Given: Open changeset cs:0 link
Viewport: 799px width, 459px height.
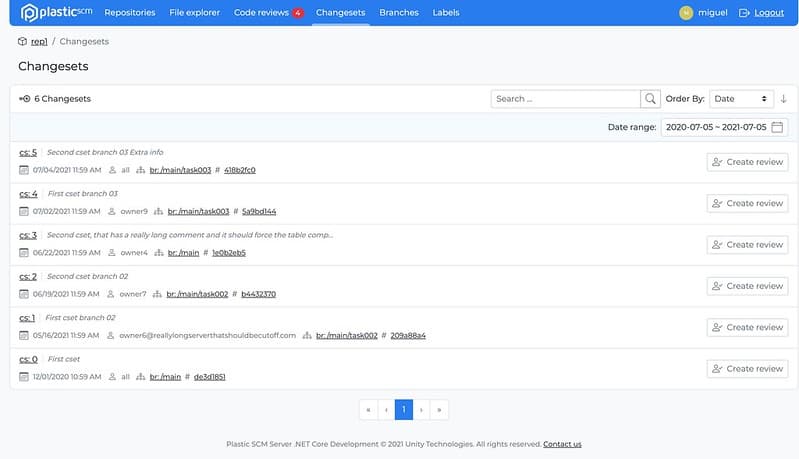Looking at the screenshot, I should (28, 359).
